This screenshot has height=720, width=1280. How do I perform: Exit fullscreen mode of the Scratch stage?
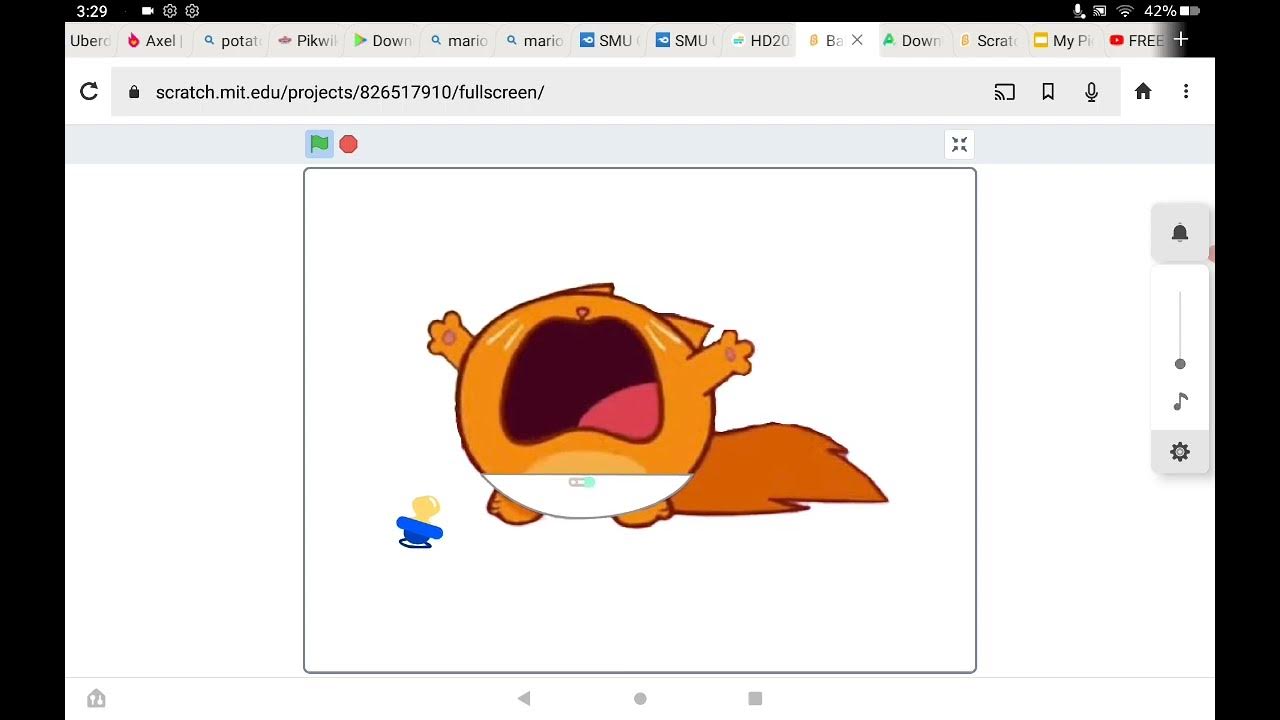(x=959, y=144)
